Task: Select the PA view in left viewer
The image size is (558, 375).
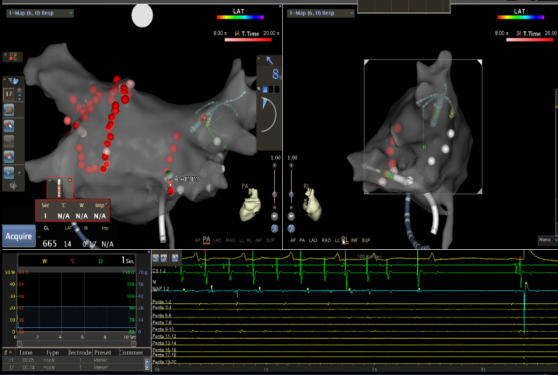Action: click(206, 240)
